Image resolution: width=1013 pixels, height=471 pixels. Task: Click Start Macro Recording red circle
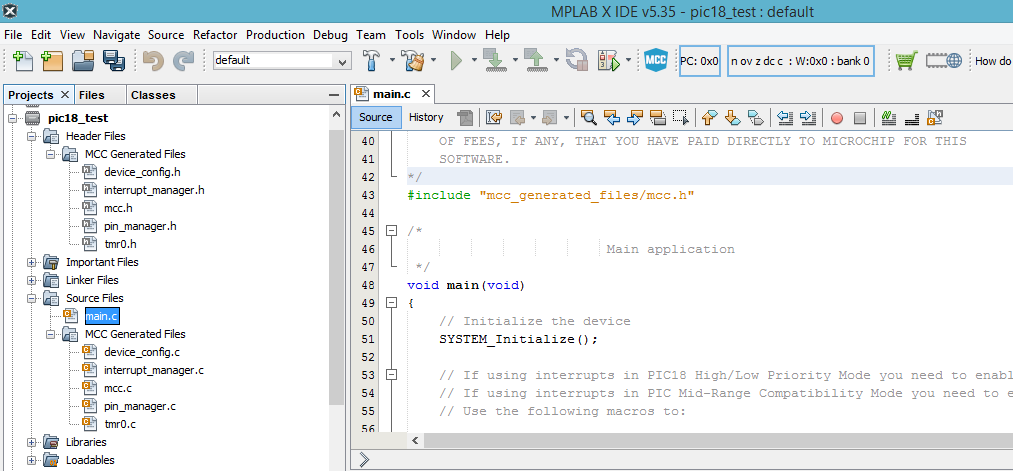tap(837, 118)
